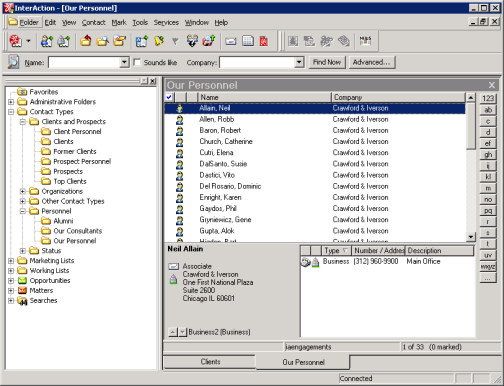Image resolution: width=504 pixels, height=386 pixels.
Task: Click the red globe InterAction toolbar icon
Action: coord(15,41)
